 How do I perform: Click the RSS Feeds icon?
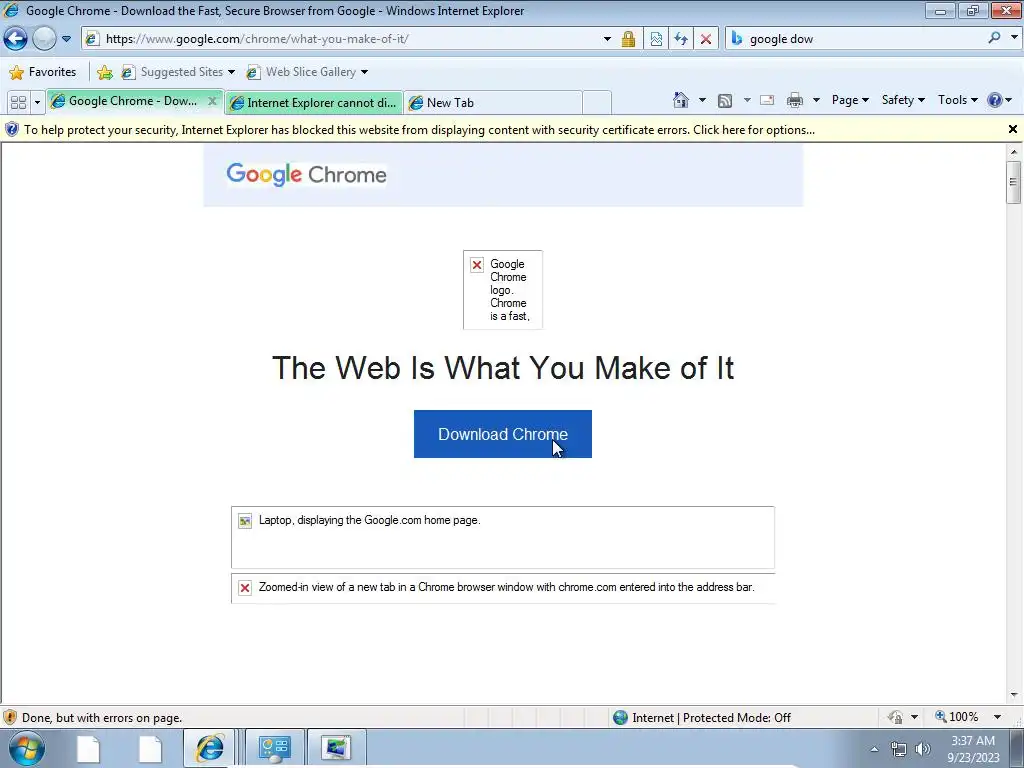pos(725,100)
